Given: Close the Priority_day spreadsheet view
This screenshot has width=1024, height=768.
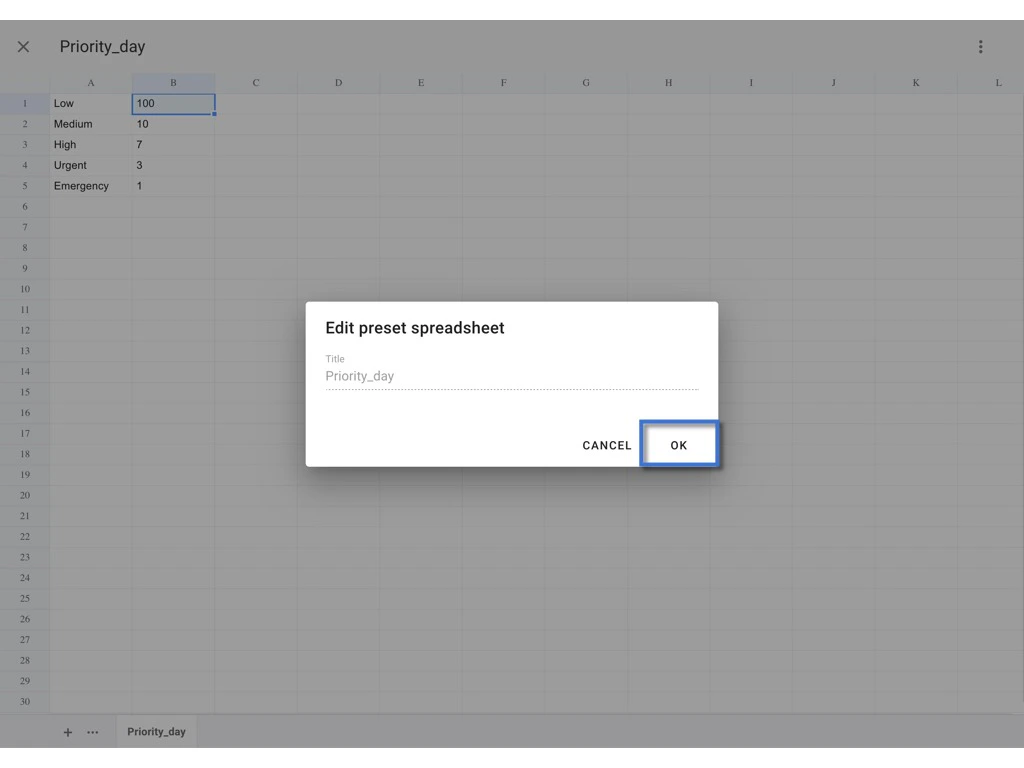Looking at the screenshot, I should [23, 46].
